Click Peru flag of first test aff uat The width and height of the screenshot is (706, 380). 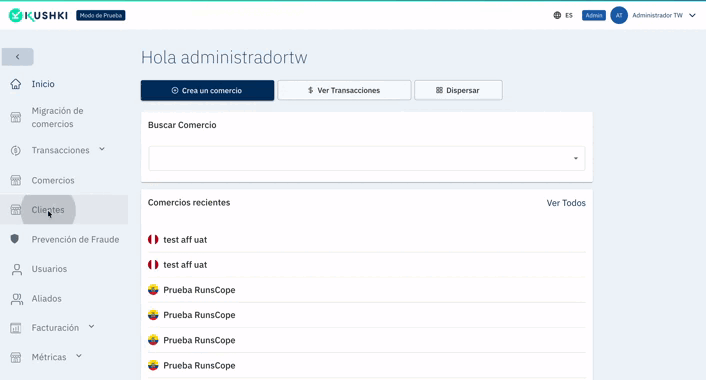(x=153, y=240)
